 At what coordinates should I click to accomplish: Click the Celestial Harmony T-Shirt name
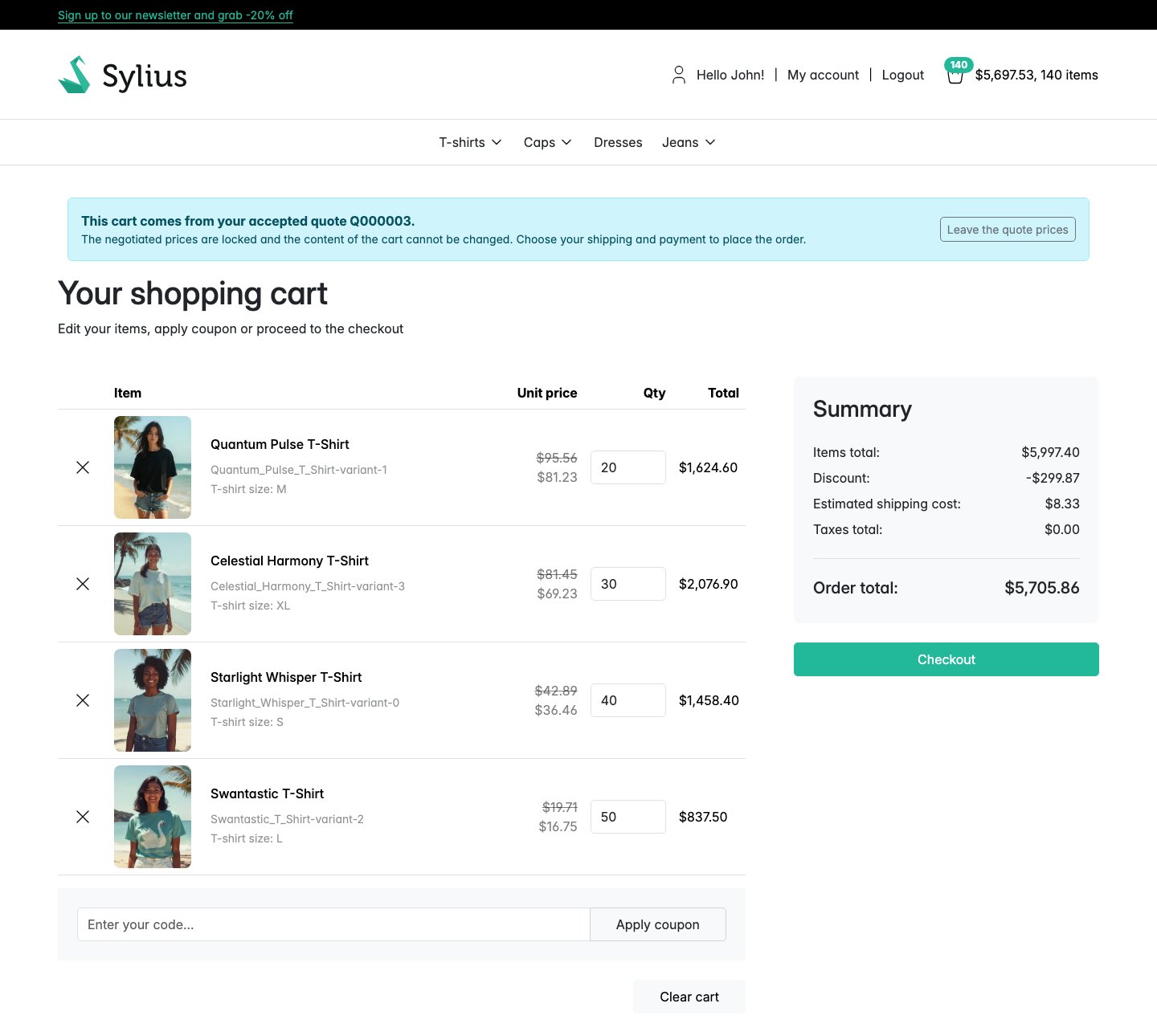click(x=289, y=561)
